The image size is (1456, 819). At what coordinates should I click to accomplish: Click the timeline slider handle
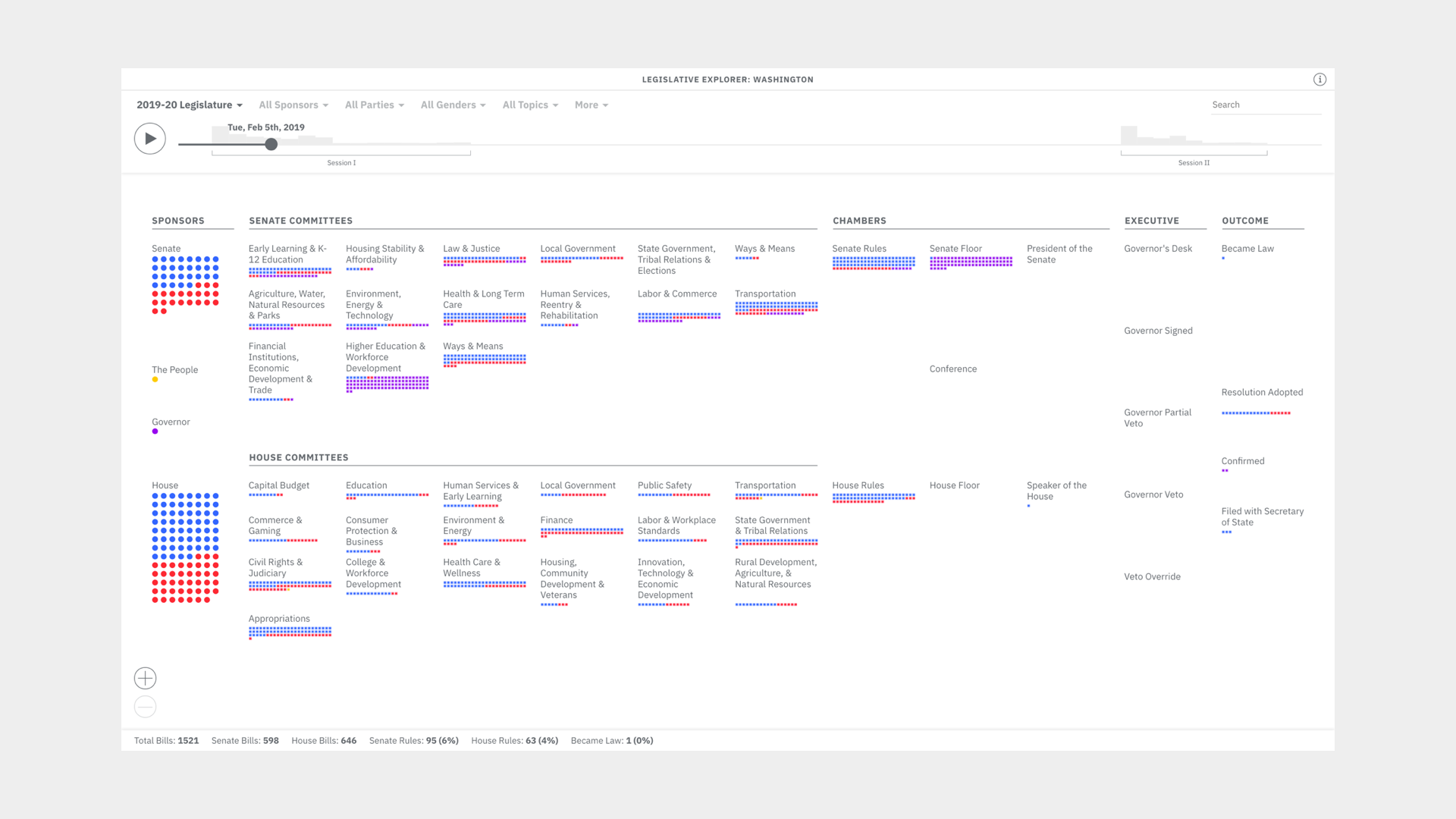[x=271, y=144]
